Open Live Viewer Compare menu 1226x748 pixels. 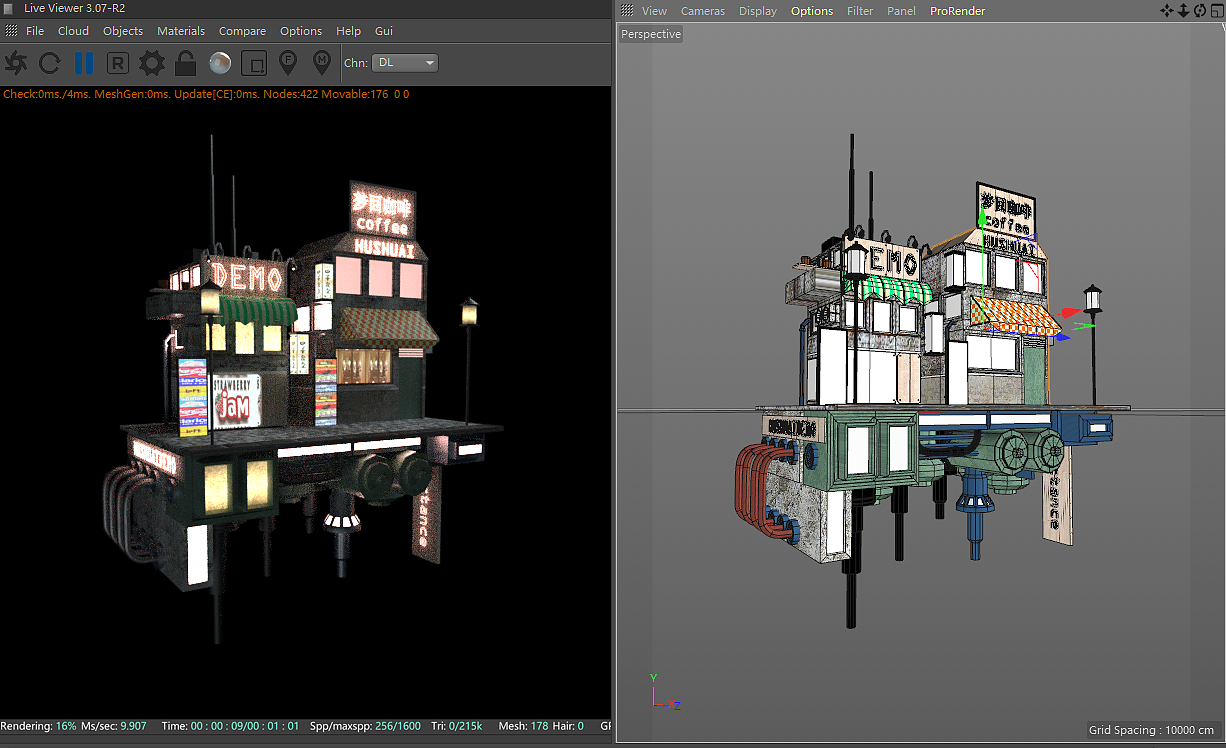[243, 31]
